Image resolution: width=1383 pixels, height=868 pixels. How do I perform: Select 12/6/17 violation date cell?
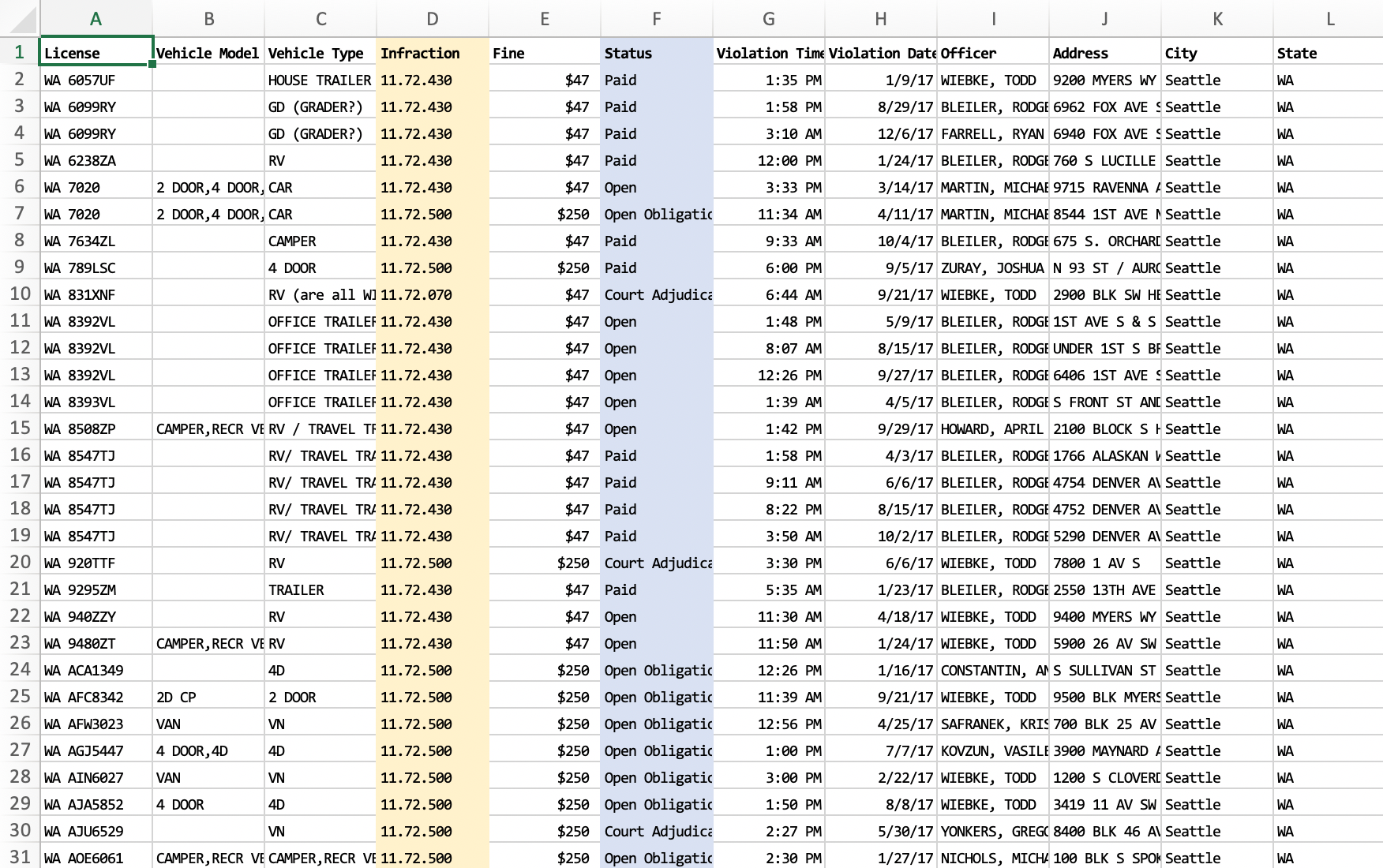click(880, 133)
